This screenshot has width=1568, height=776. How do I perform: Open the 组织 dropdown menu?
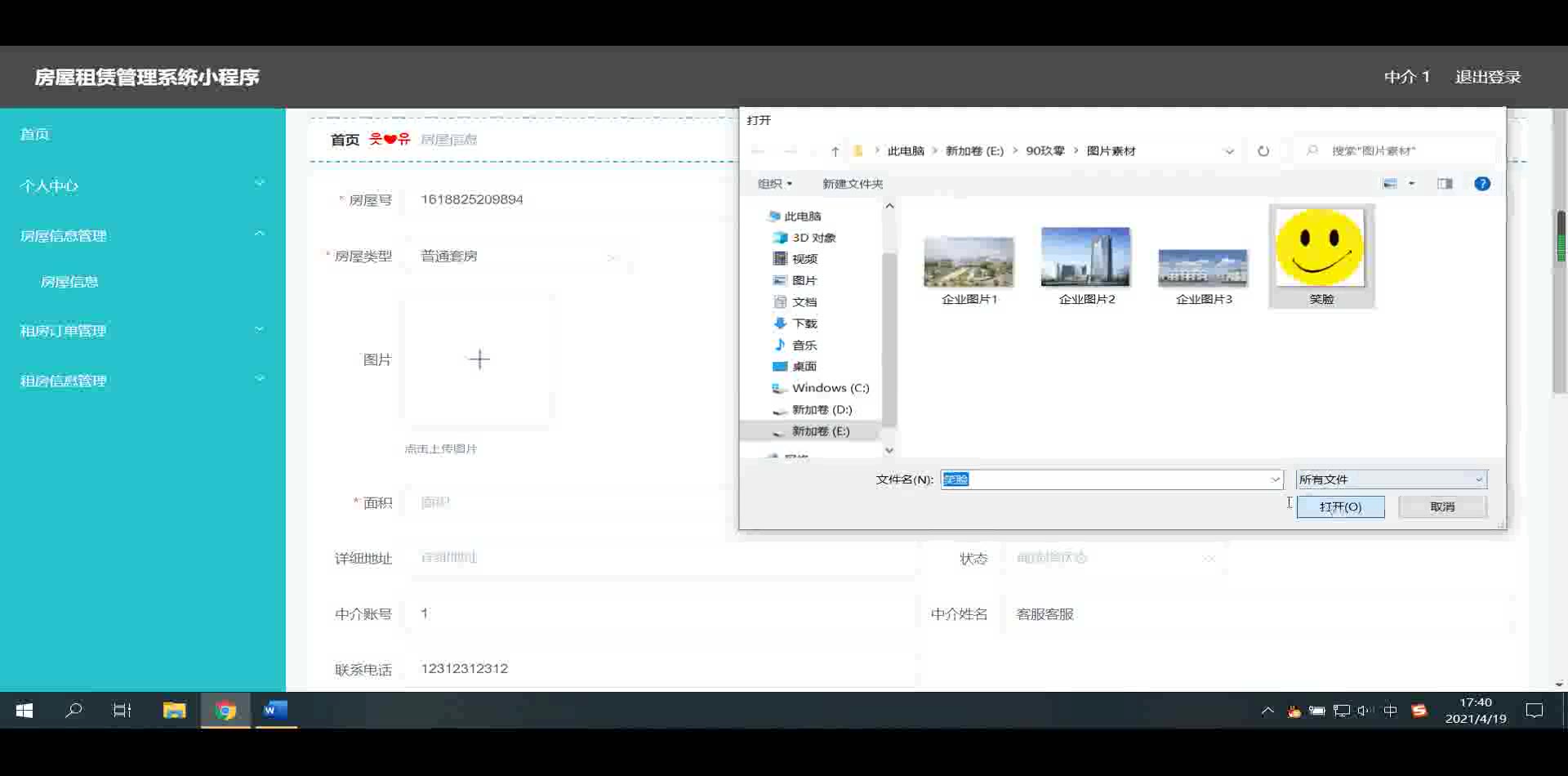[774, 184]
